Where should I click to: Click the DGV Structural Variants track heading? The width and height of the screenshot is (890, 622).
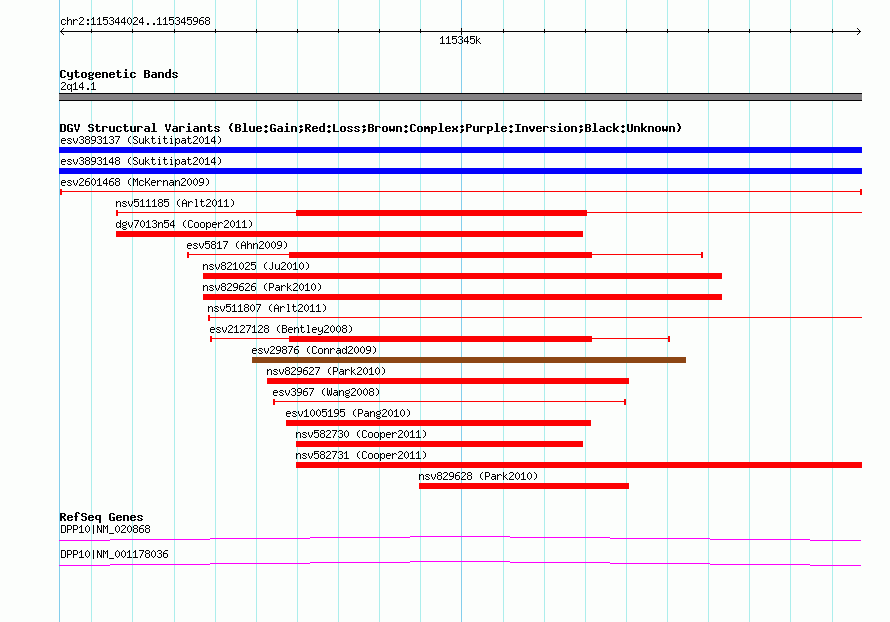tap(371, 128)
